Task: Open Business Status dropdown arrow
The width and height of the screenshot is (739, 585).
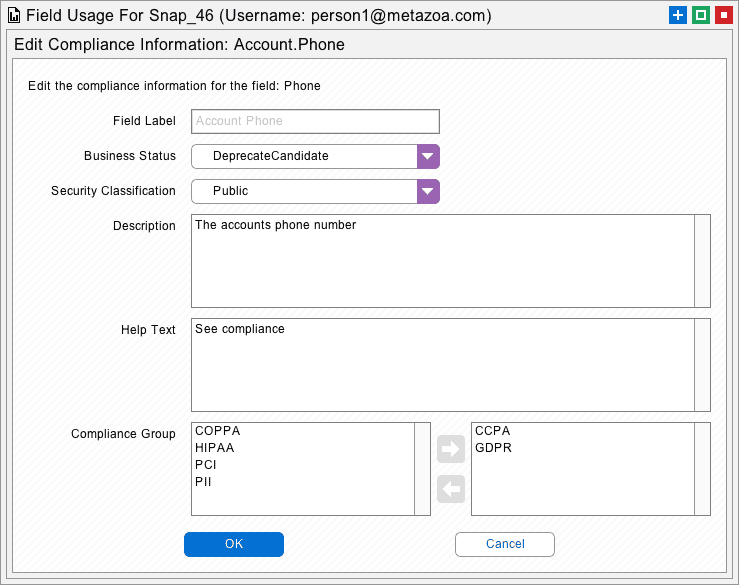Action: 428,156
